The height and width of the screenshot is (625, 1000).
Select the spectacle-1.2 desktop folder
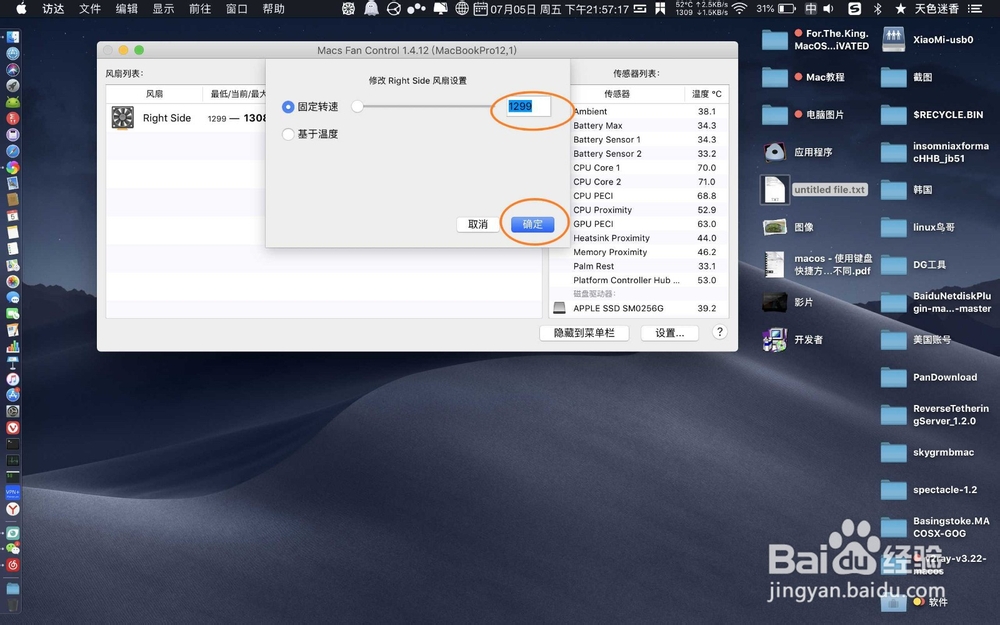(929, 490)
